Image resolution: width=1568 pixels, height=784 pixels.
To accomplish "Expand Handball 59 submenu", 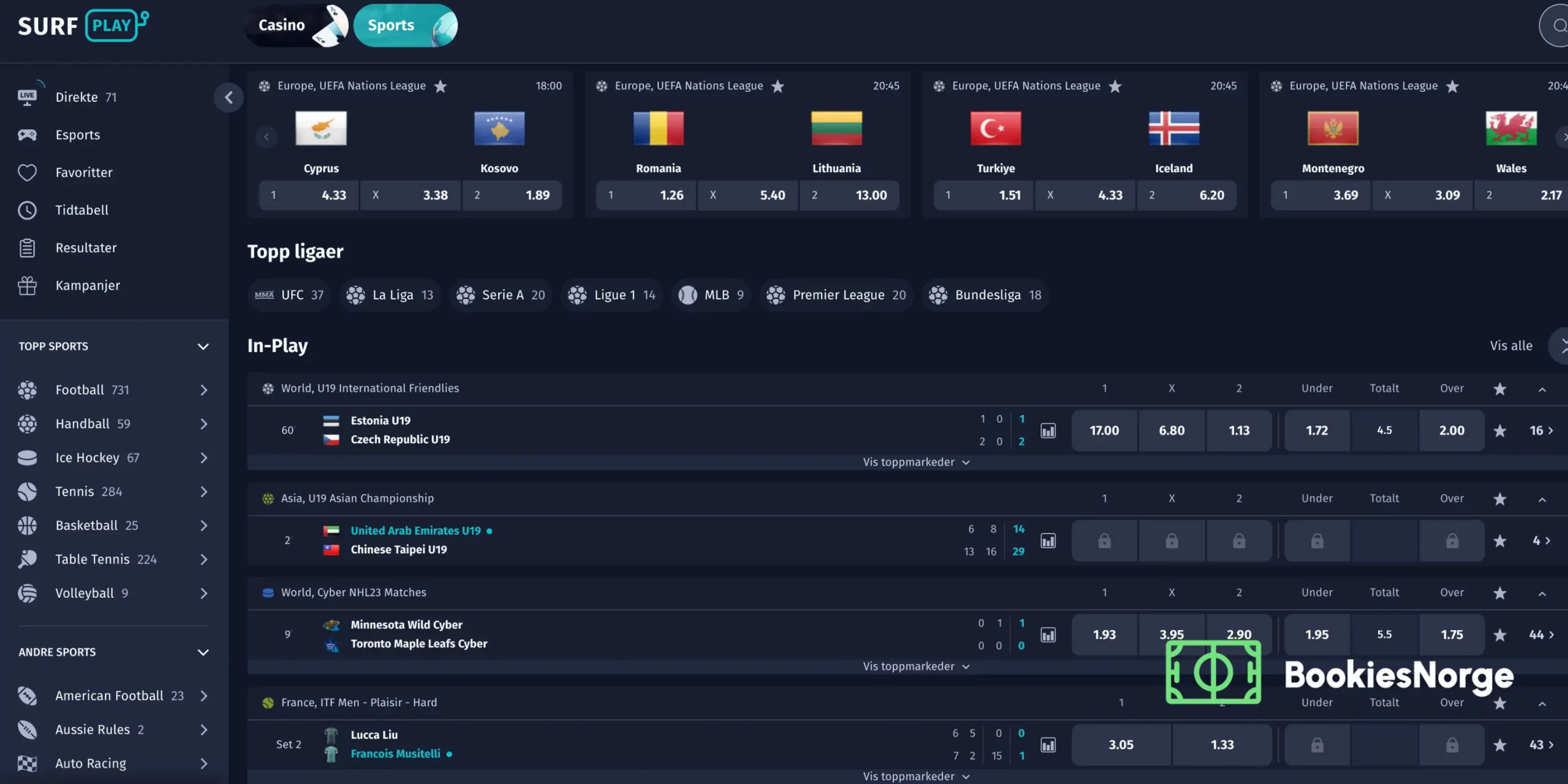I will 203,424.
